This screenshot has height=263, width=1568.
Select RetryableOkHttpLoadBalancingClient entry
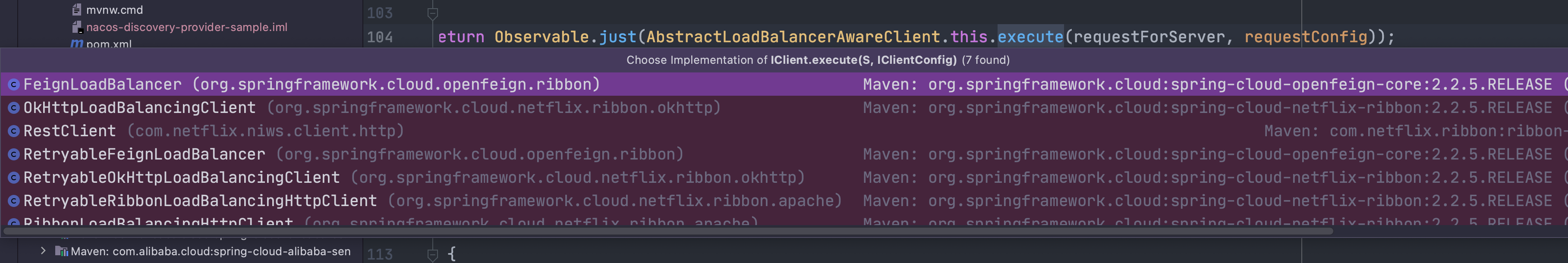click(784, 177)
